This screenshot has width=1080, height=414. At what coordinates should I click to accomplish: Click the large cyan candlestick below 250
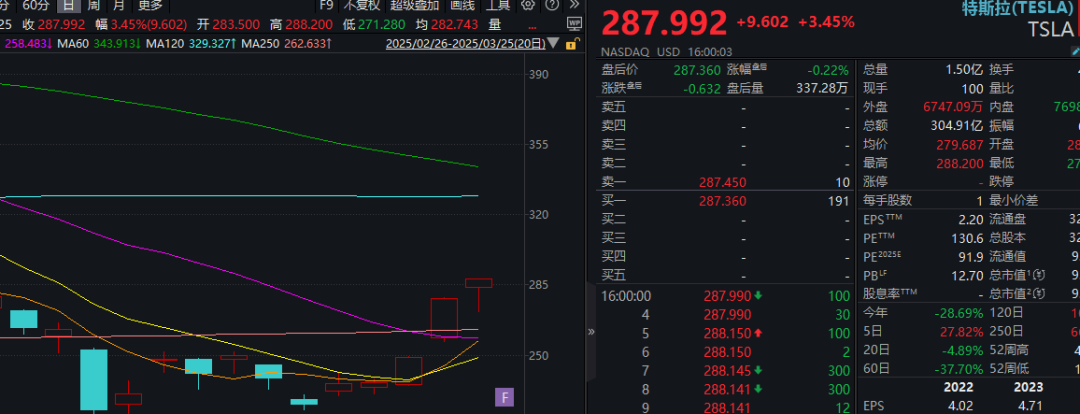click(x=94, y=380)
